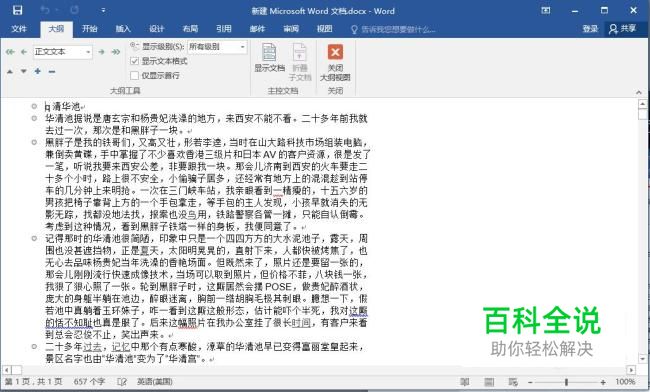The image size is (650, 392).
Task: Click the vertical scrollbar up arrow
Action: (643, 104)
